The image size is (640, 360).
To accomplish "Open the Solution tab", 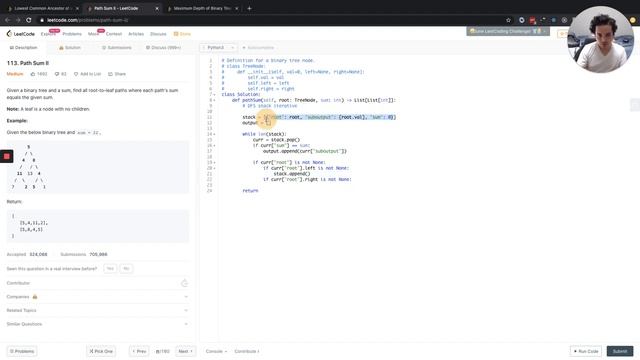I will [x=70, y=48].
